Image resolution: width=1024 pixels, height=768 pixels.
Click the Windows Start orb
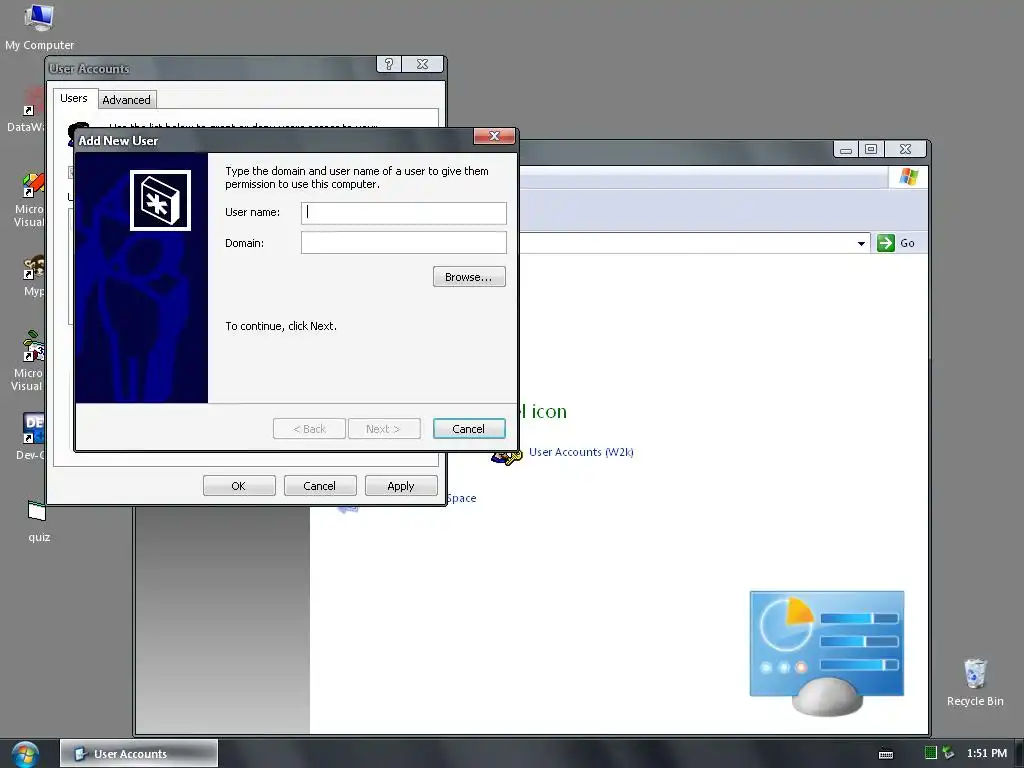tap(25, 754)
